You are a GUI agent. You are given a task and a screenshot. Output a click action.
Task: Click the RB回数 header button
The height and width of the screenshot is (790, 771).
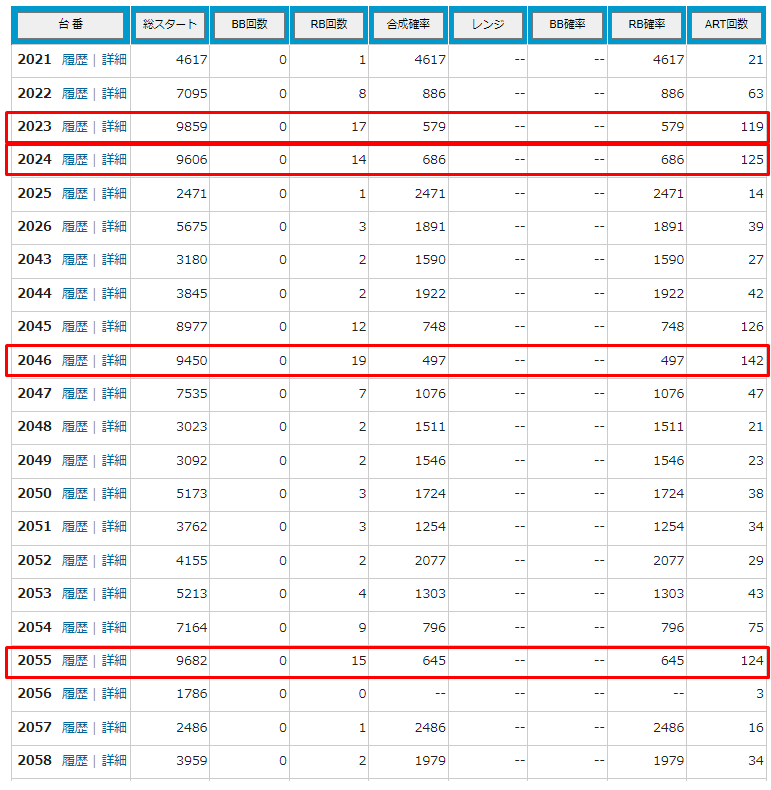(329, 24)
